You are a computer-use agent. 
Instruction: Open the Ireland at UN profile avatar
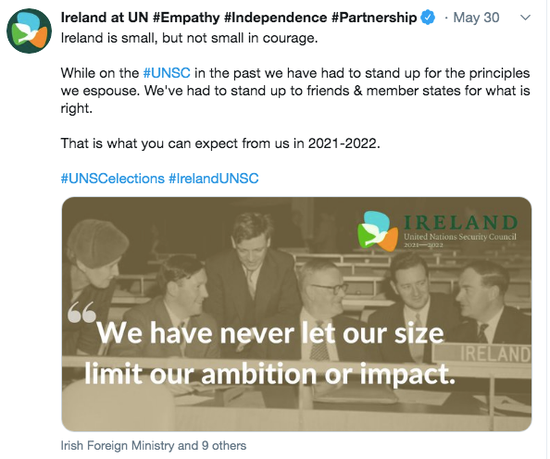(x=29, y=31)
